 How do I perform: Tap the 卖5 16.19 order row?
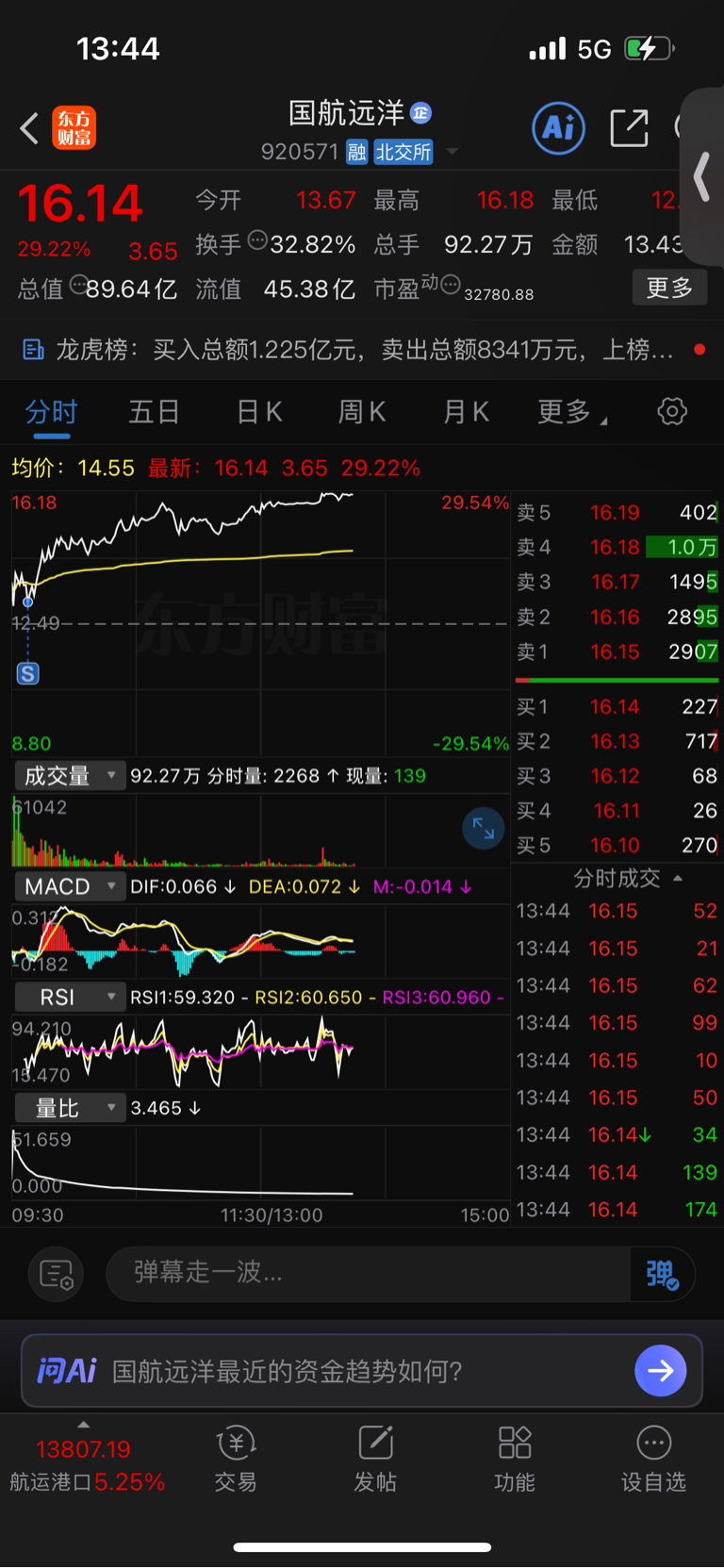click(x=617, y=513)
